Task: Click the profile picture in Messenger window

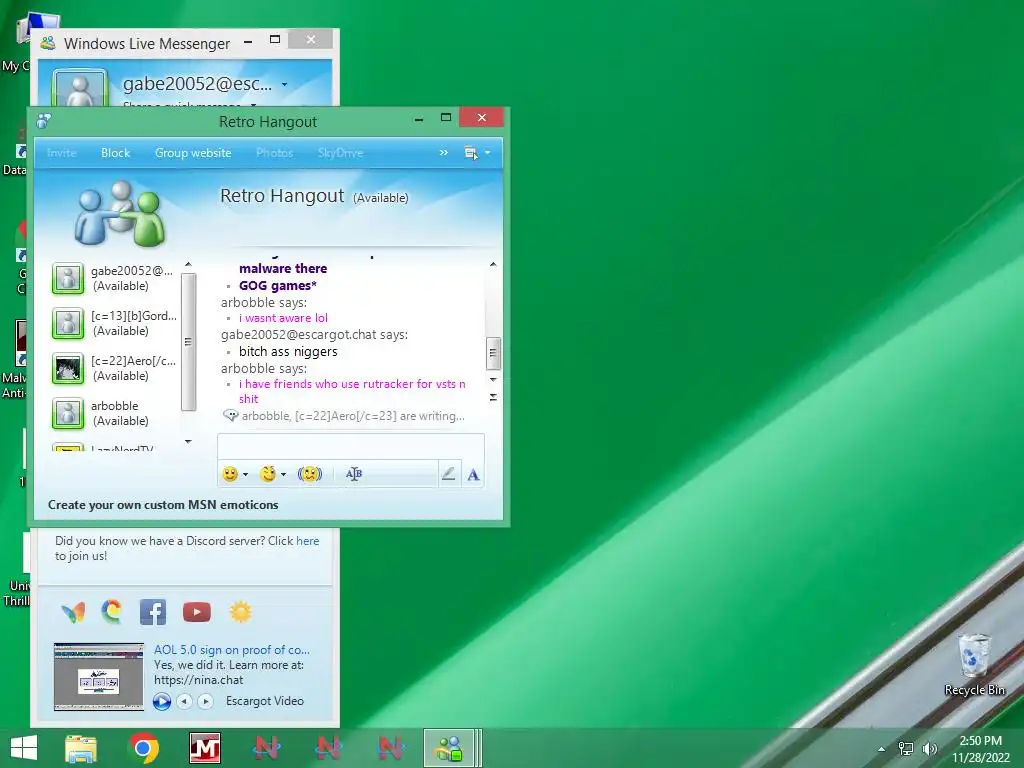Action: tap(80, 88)
